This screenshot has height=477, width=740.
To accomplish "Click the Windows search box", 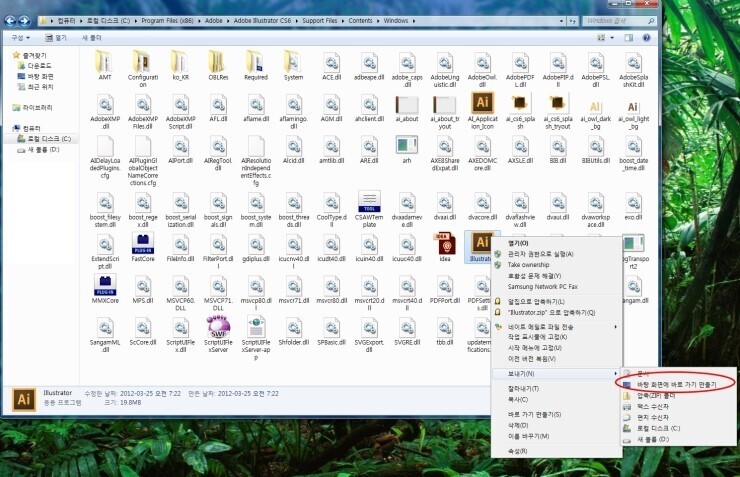I will [x=620, y=17].
